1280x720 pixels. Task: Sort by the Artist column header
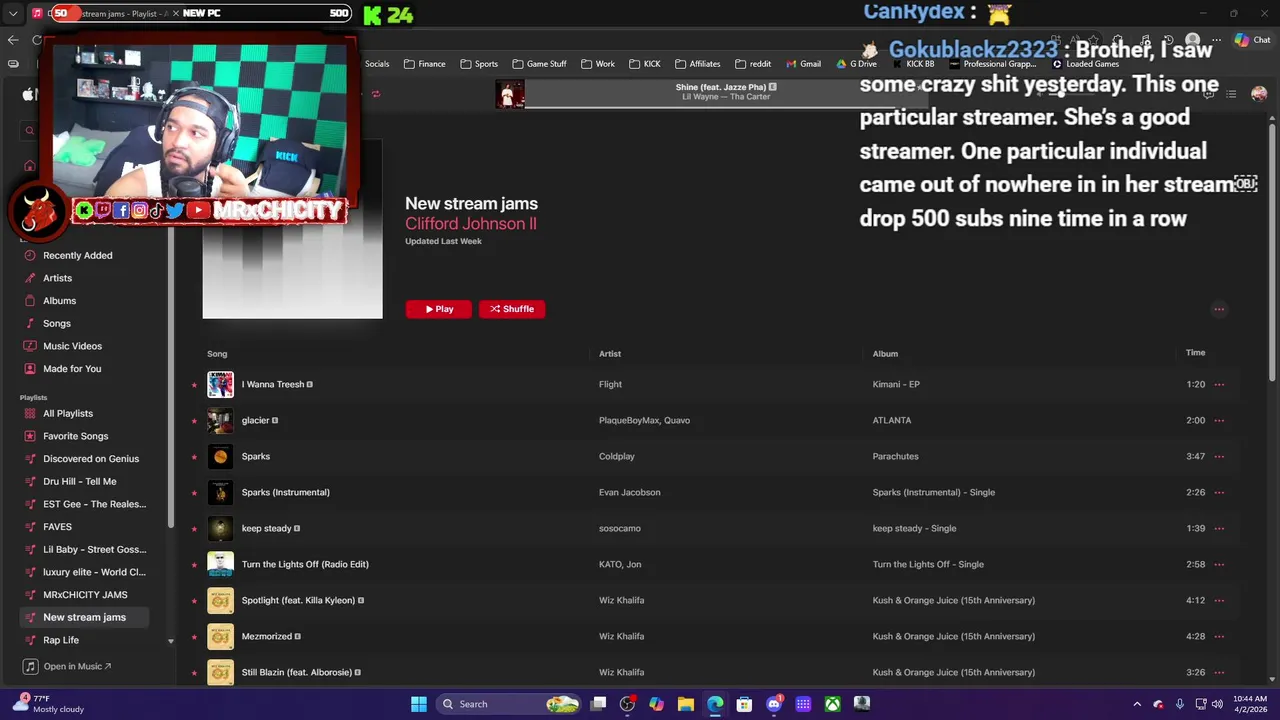(610, 354)
